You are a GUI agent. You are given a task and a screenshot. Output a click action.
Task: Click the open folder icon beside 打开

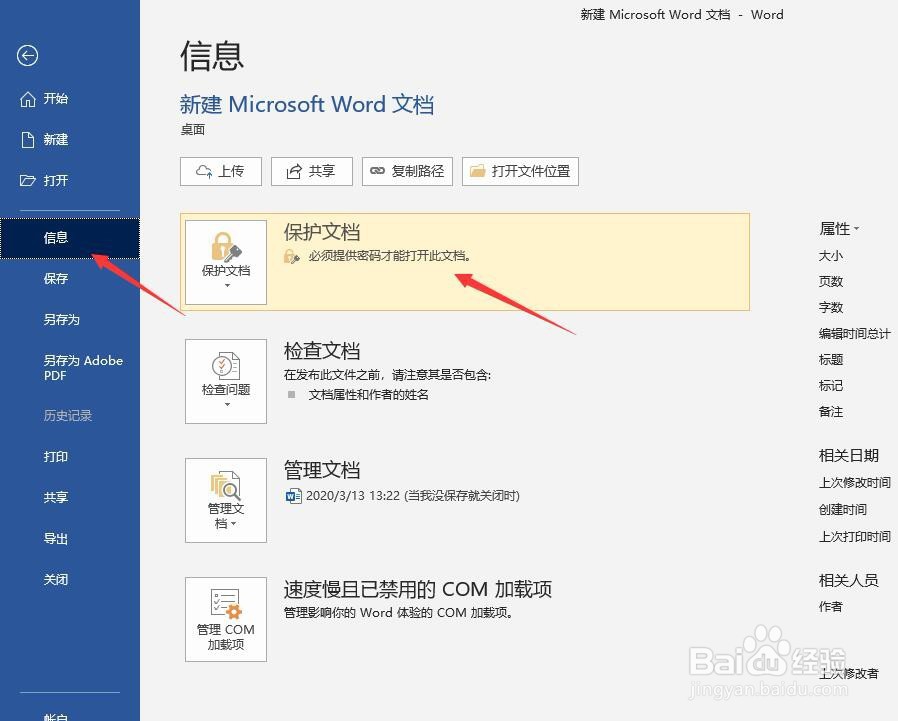click(27, 180)
